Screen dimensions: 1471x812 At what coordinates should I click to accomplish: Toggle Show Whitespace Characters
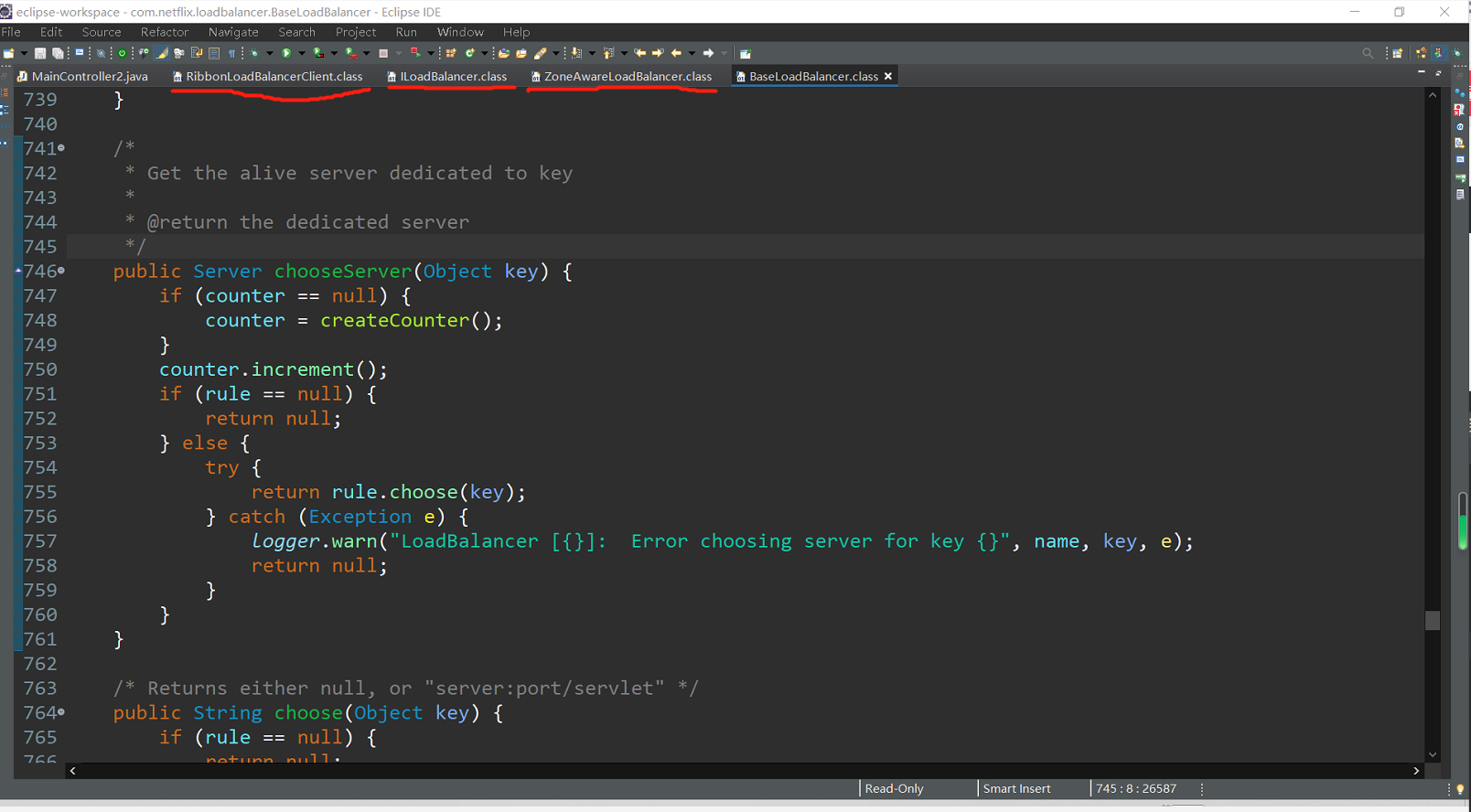tap(231, 53)
